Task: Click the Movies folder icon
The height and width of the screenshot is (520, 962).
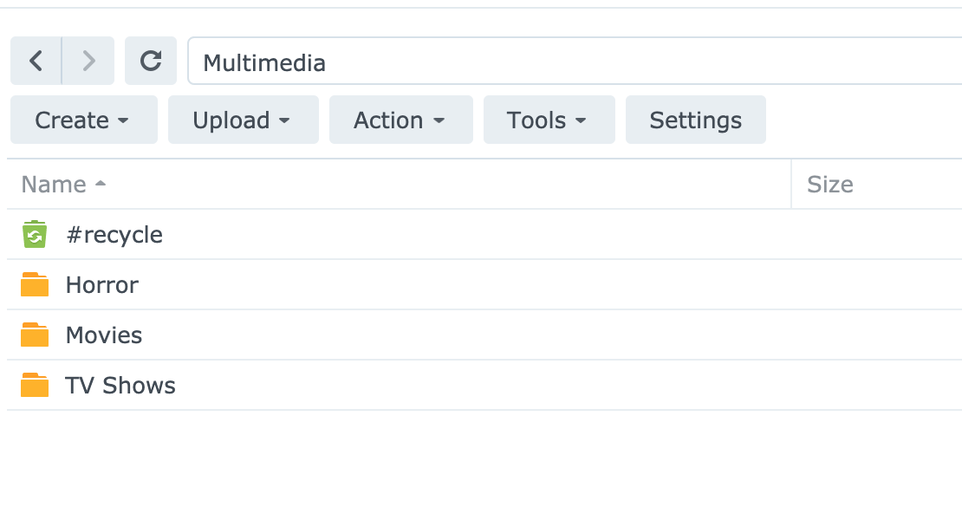Action: (35, 335)
